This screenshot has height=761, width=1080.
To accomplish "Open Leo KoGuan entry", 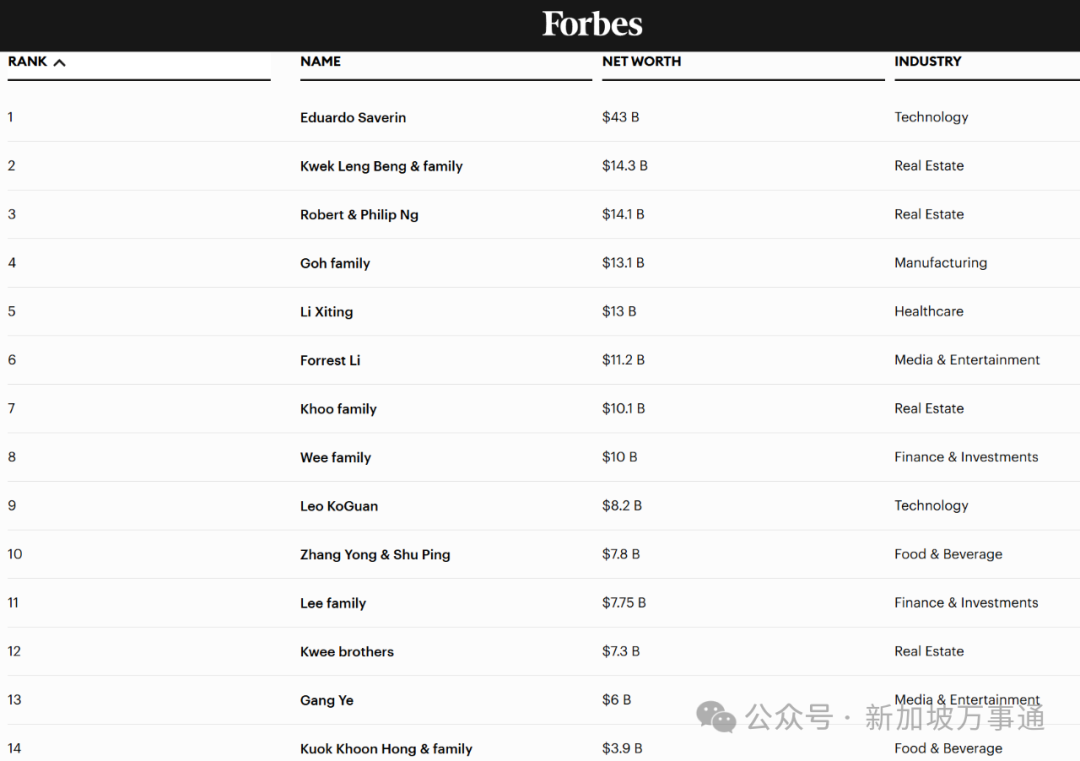I will (x=339, y=506).
